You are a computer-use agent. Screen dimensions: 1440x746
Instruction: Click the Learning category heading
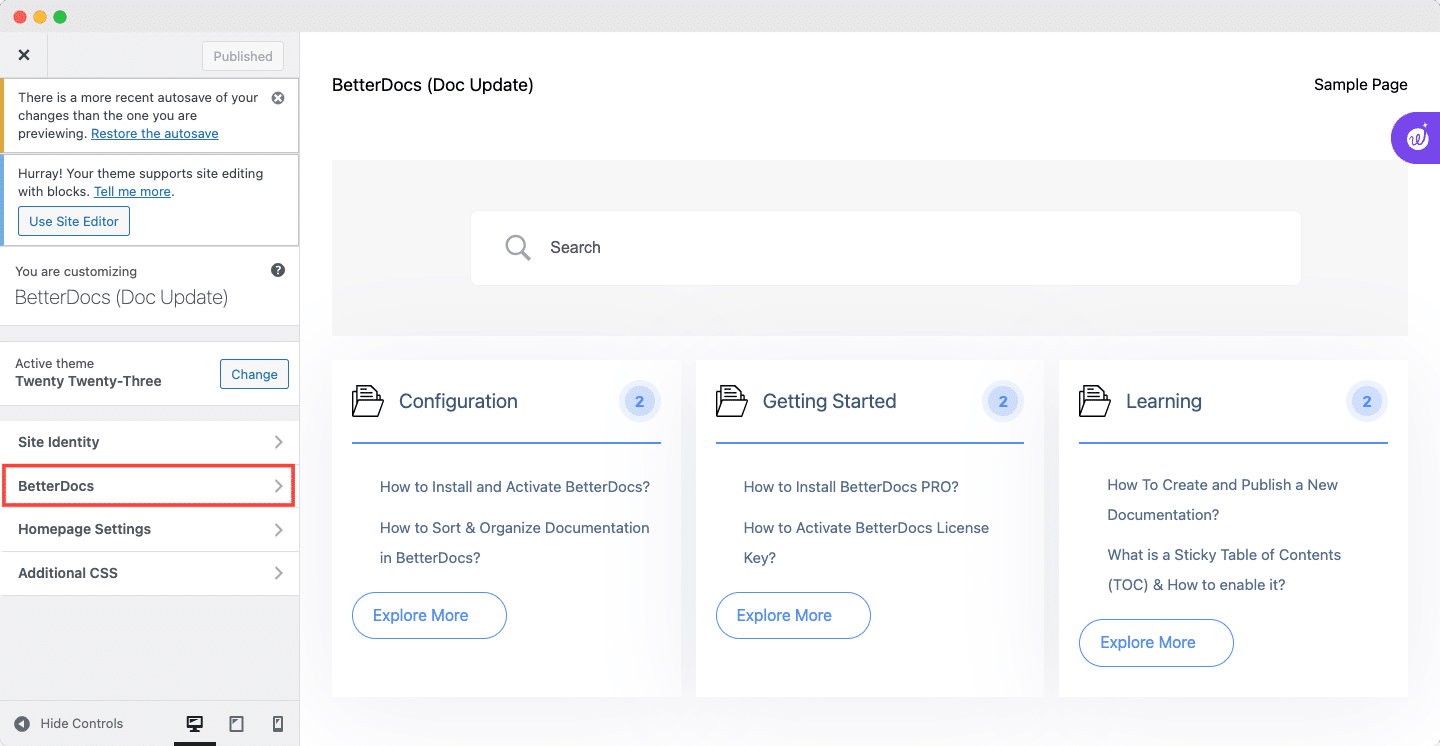[x=1164, y=401]
